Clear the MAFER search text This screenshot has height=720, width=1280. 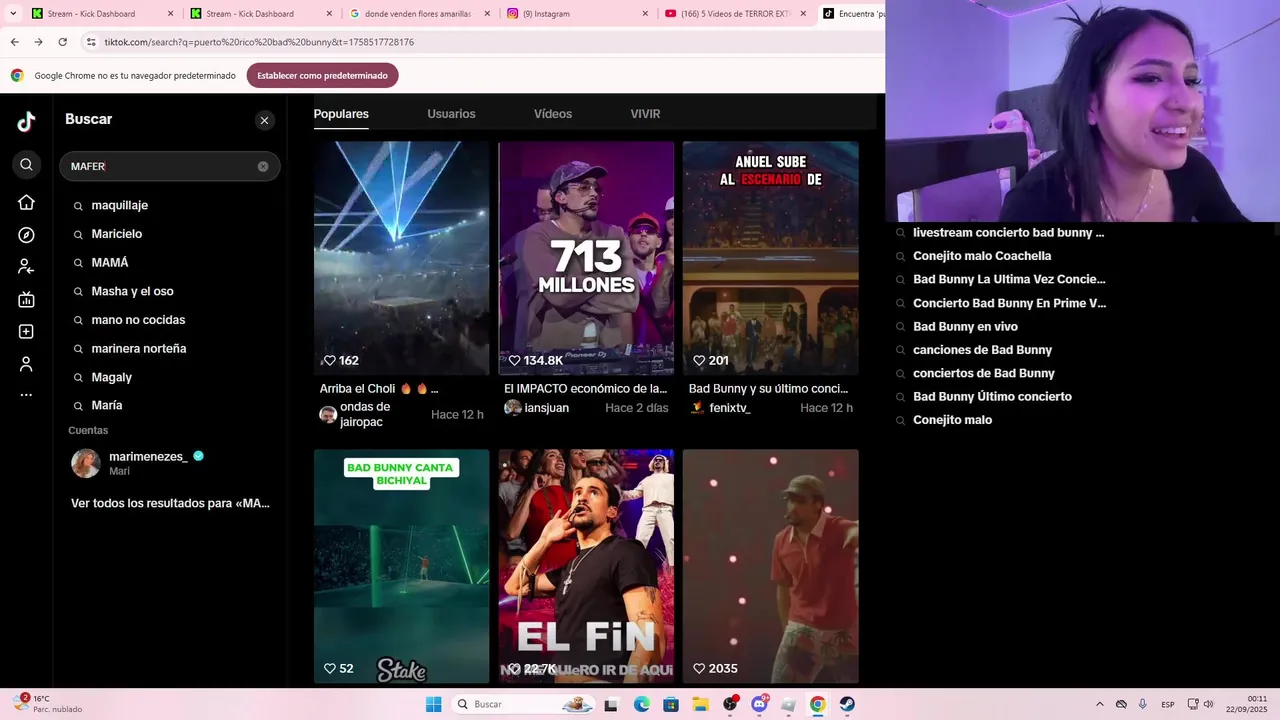(x=263, y=166)
